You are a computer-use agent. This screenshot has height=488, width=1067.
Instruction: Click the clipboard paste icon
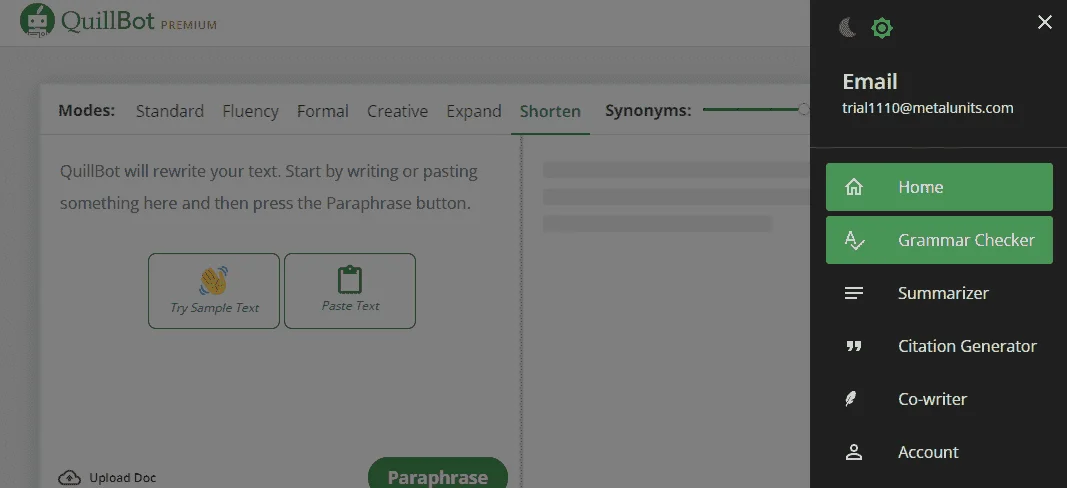350,279
